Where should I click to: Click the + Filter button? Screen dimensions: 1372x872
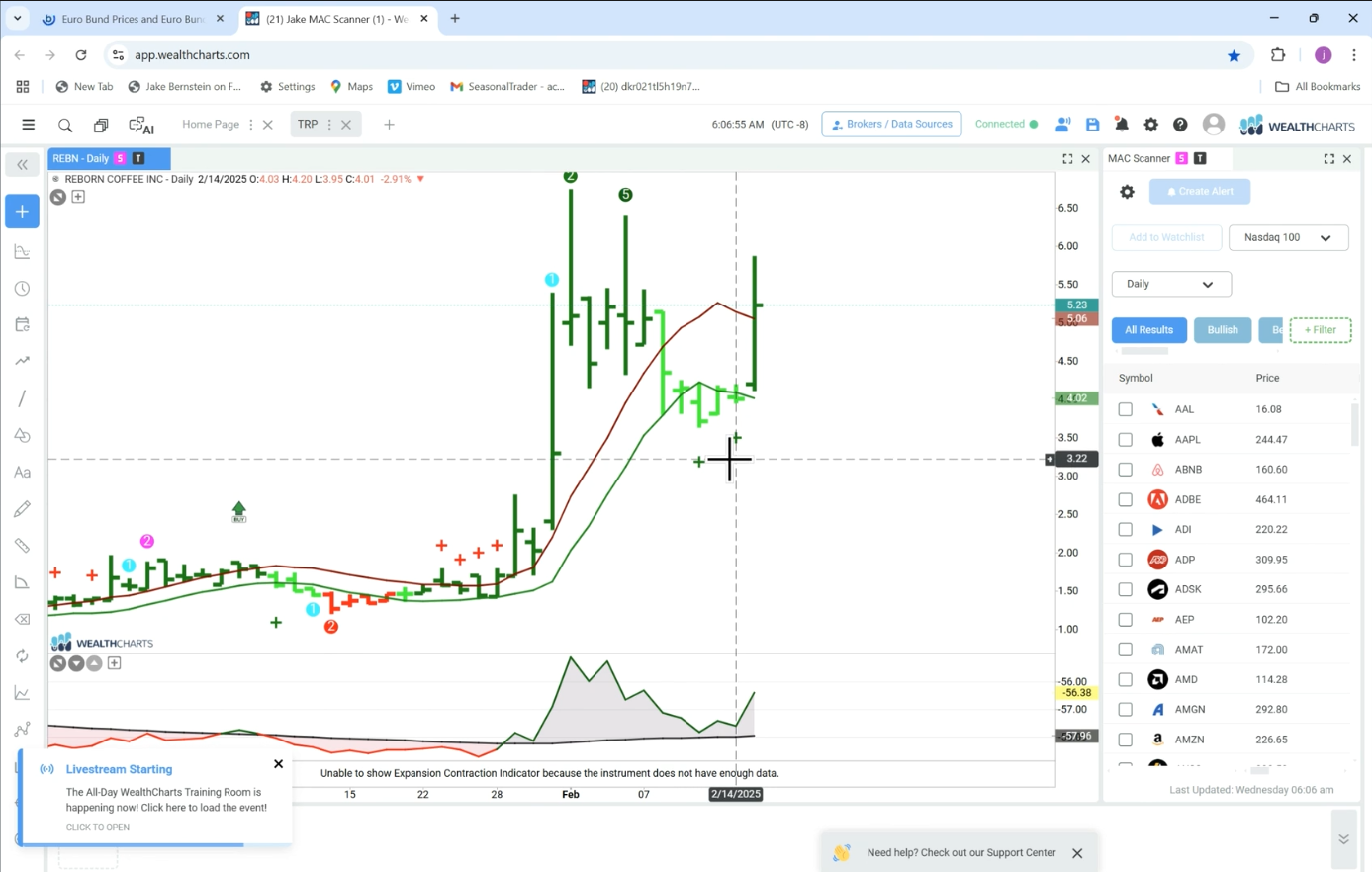[x=1321, y=330]
